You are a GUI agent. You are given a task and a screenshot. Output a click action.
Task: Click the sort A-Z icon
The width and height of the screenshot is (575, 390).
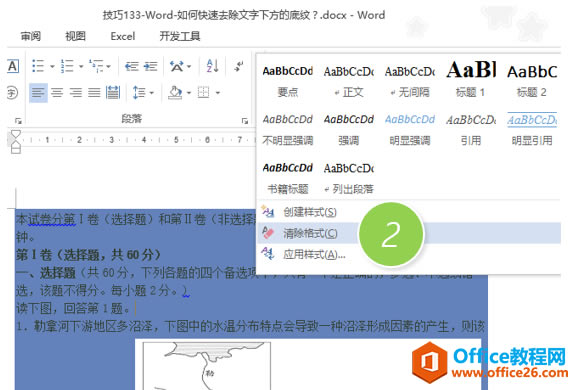coord(213,66)
